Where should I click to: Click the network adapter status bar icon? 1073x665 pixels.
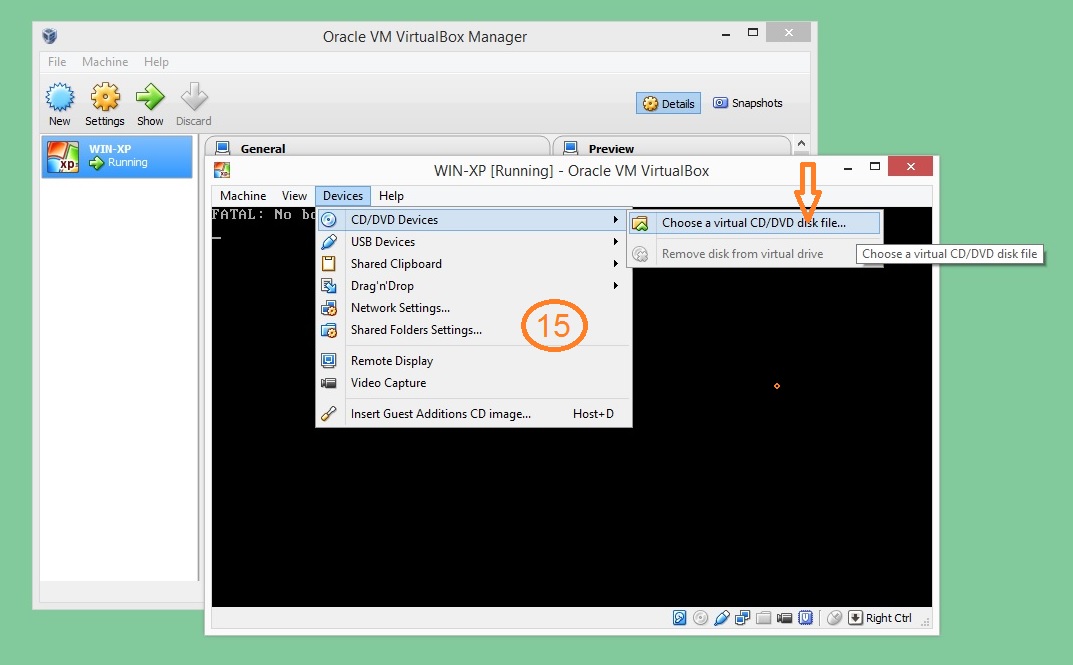(x=742, y=618)
